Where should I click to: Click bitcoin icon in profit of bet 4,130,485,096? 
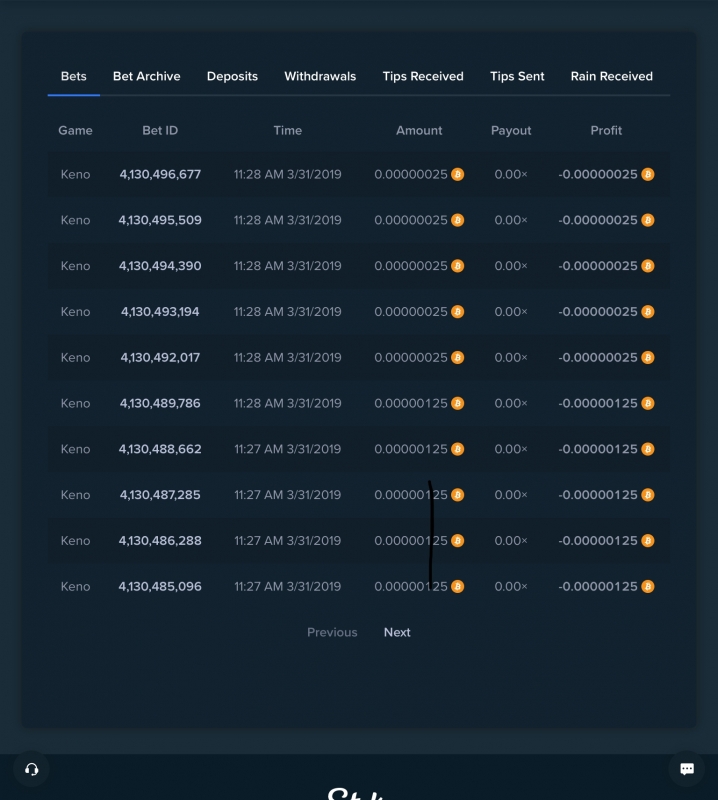click(648, 586)
